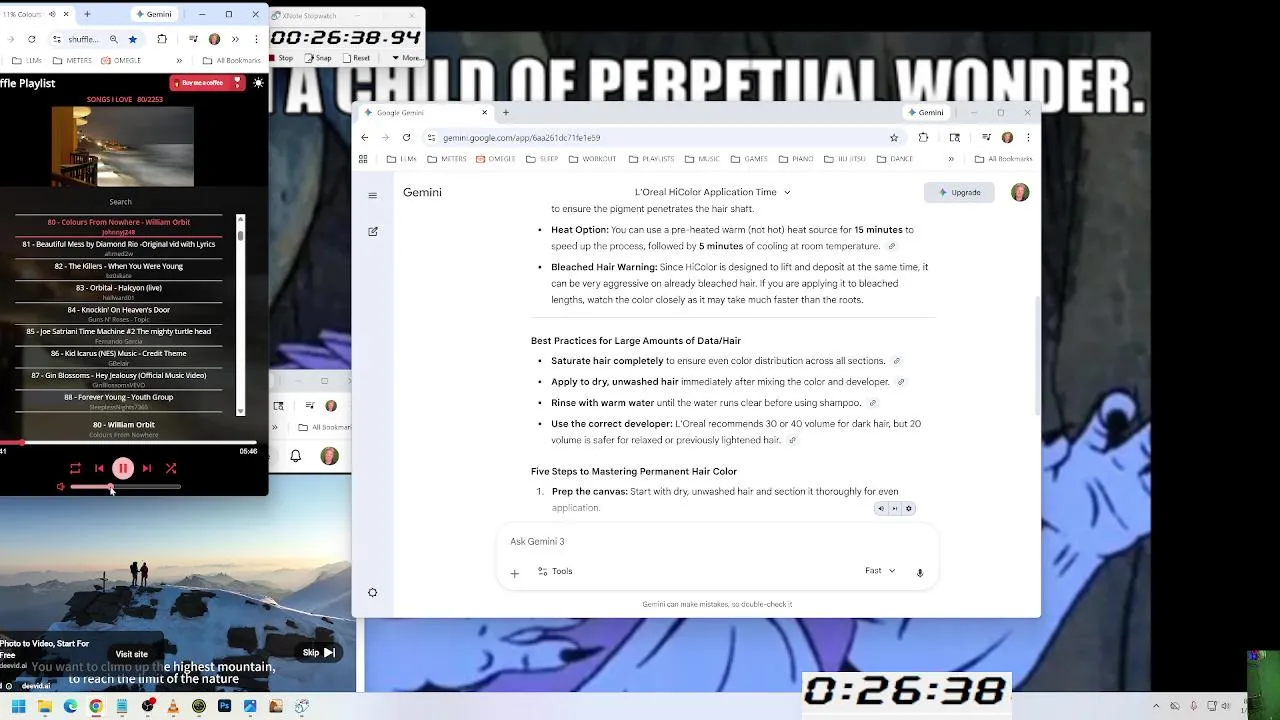Open the Fast model selector dropdown

pos(880,571)
